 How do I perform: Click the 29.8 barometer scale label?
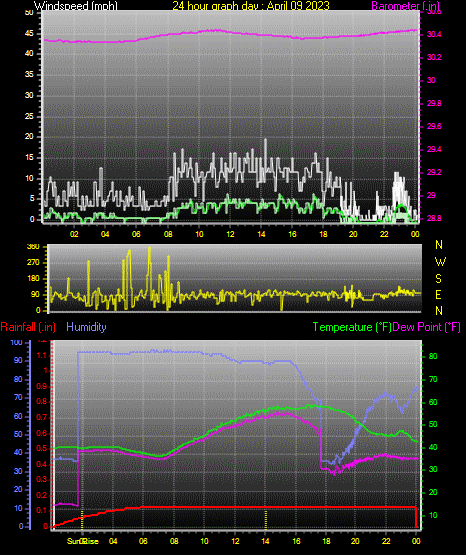[434, 103]
